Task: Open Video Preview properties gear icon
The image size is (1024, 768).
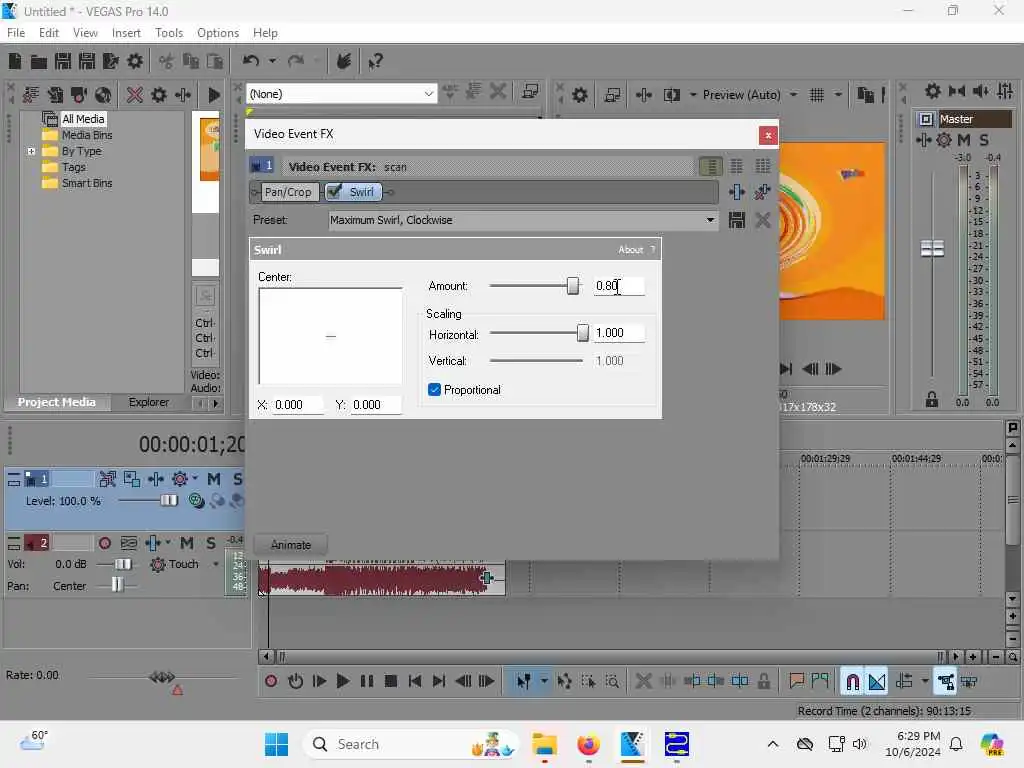Action: [579, 95]
